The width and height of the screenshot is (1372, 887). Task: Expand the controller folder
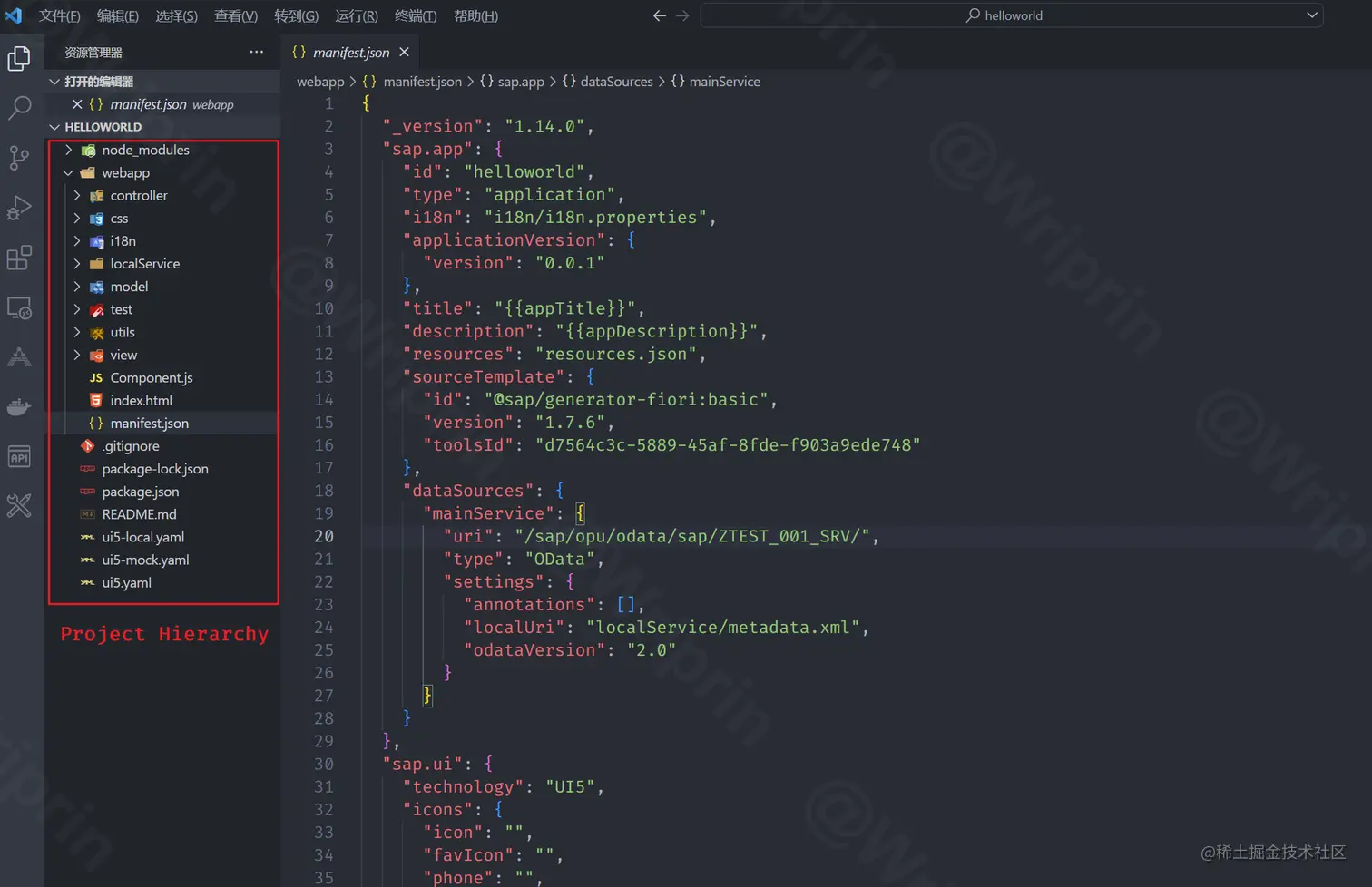coord(77,195)
